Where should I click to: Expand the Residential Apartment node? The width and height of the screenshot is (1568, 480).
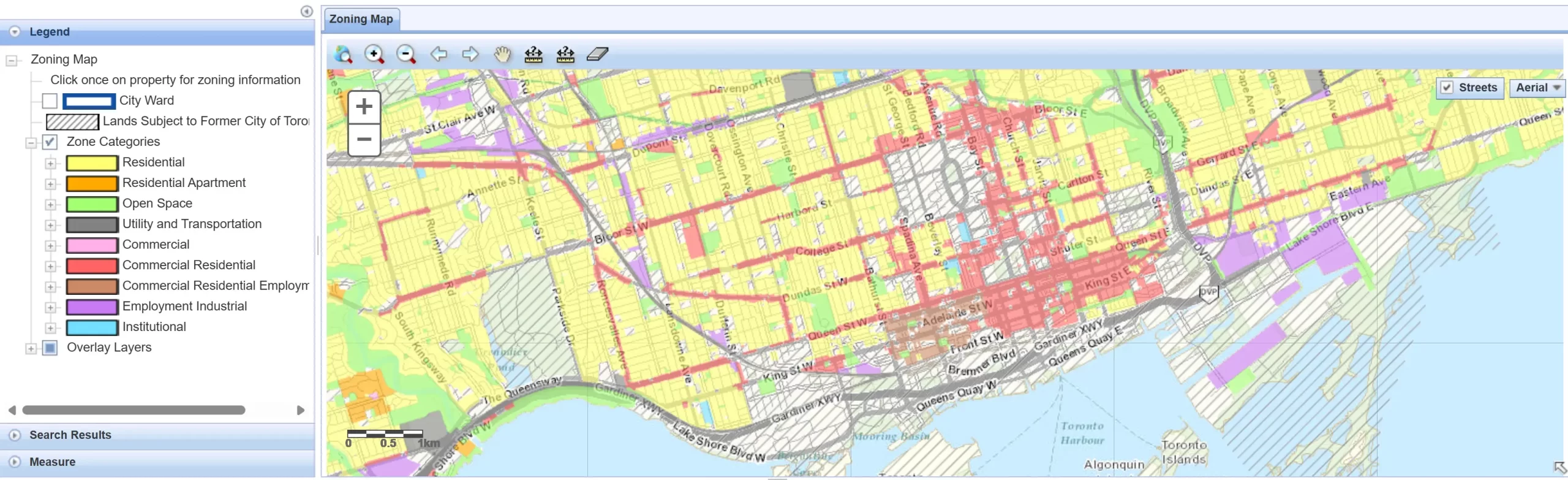click(50, 183)
